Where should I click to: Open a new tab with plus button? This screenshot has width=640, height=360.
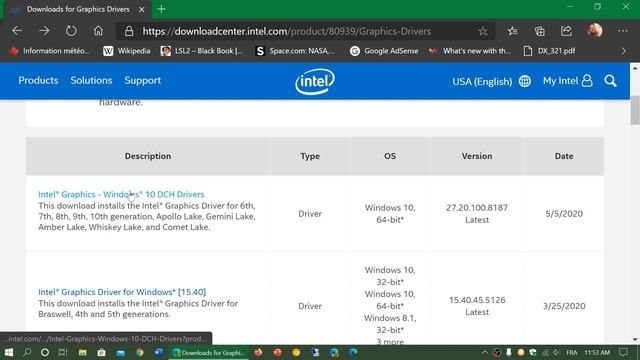pos(161,9)
